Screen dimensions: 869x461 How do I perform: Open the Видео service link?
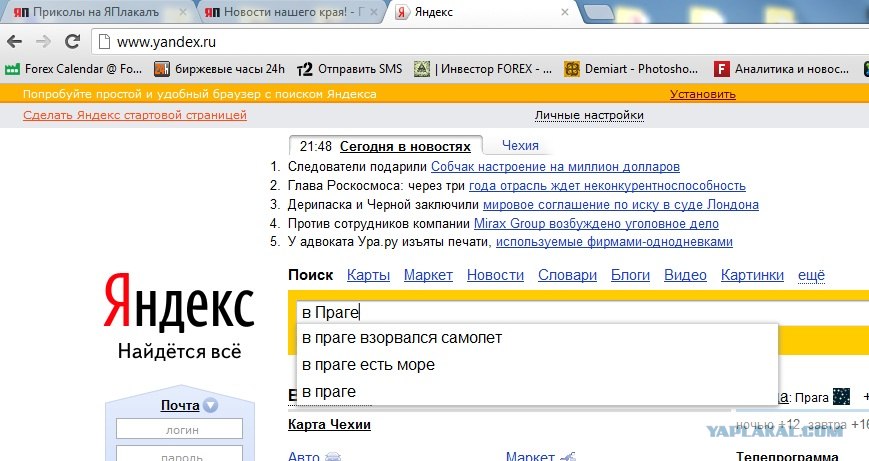point(686,275)
